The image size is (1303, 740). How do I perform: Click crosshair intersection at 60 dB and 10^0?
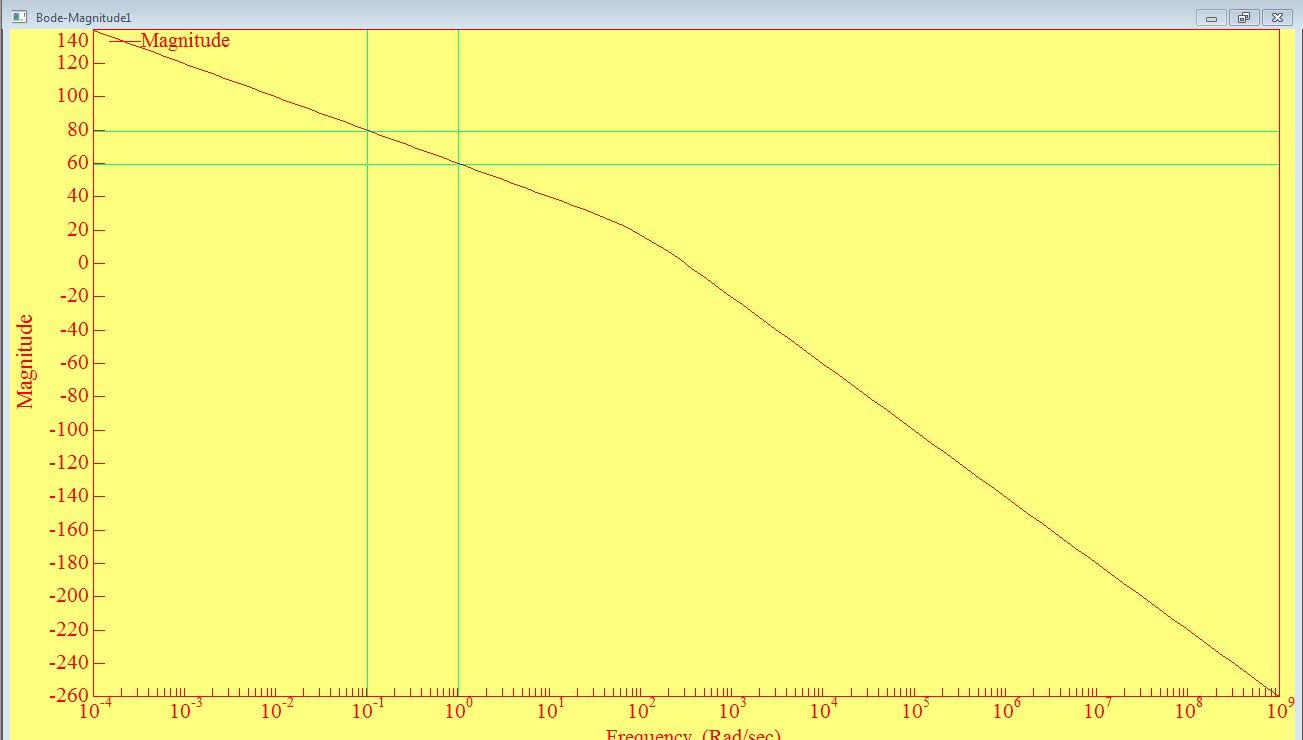click(x=458, y=164)
